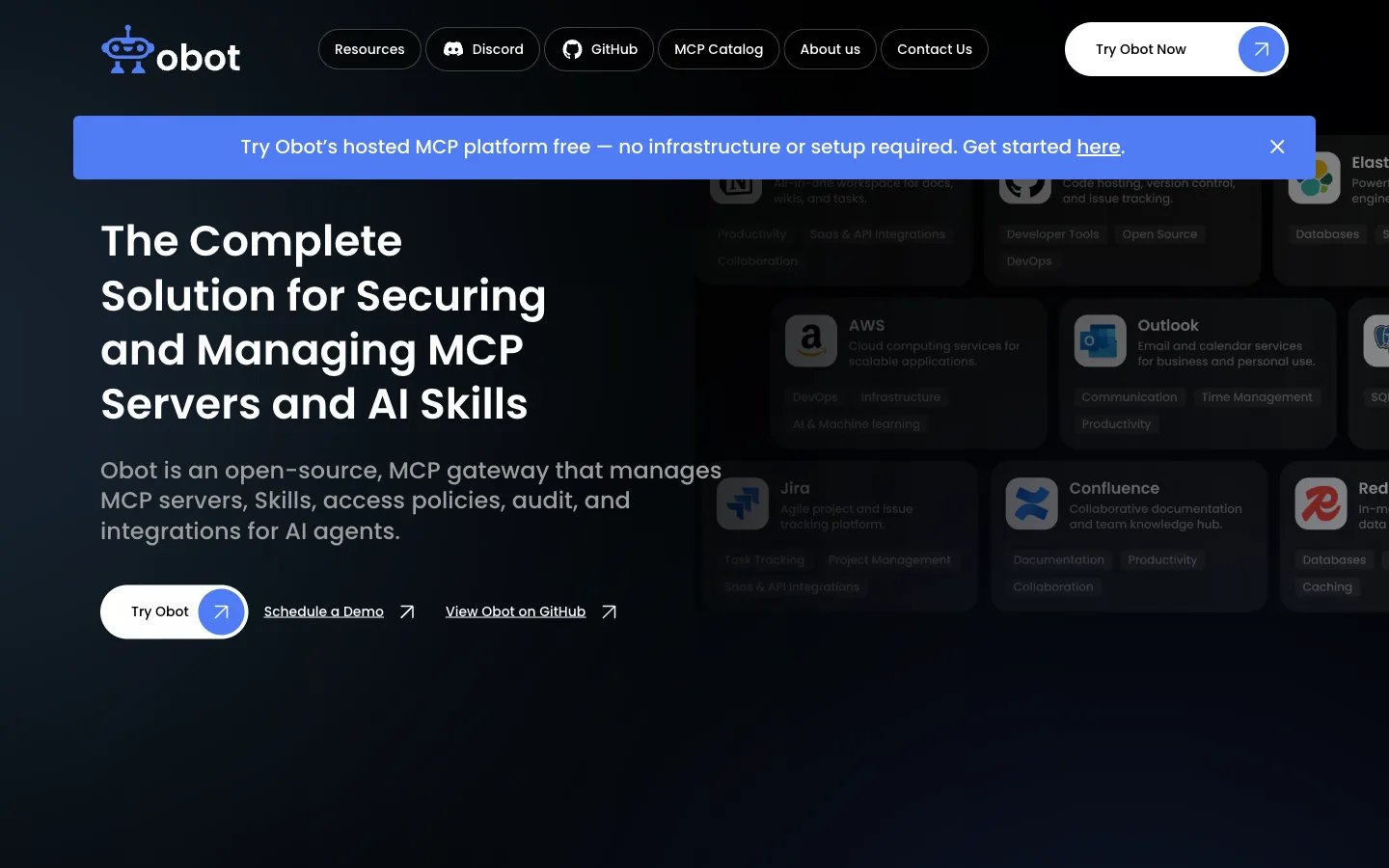Click the blue arrow in Try Obot button
The image size is (1389, 868).
(x=221, y=611)
